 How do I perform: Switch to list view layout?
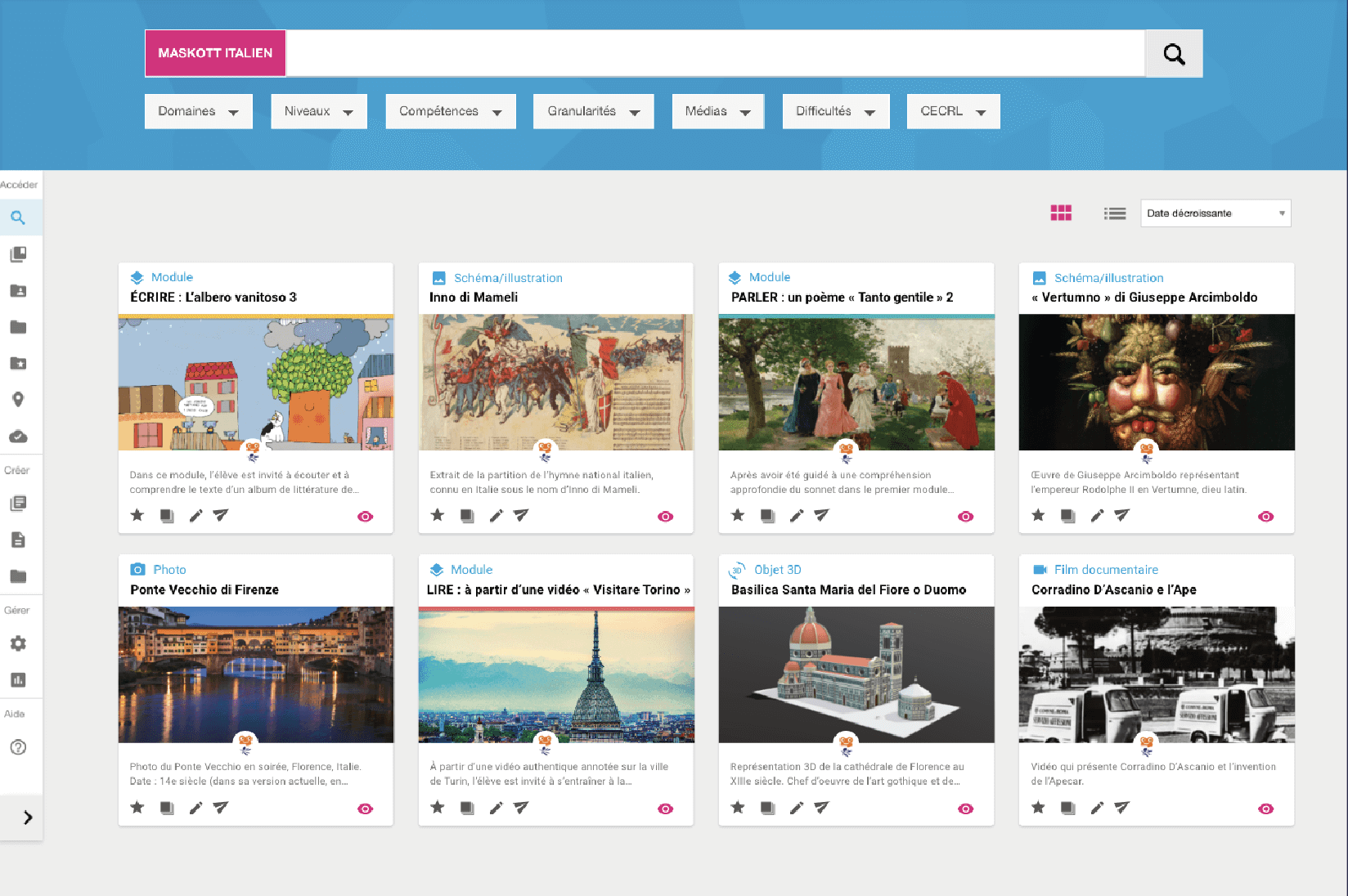click(x=1114, y=213)
